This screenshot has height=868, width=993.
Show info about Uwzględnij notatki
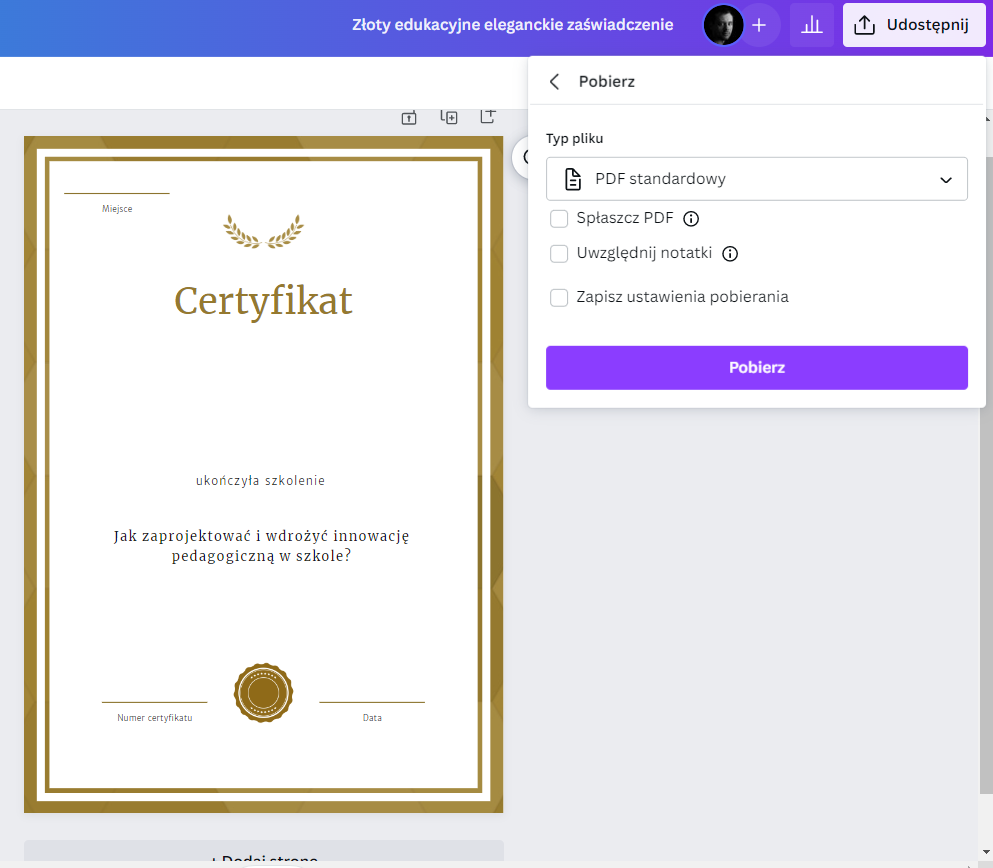point(730,254)
